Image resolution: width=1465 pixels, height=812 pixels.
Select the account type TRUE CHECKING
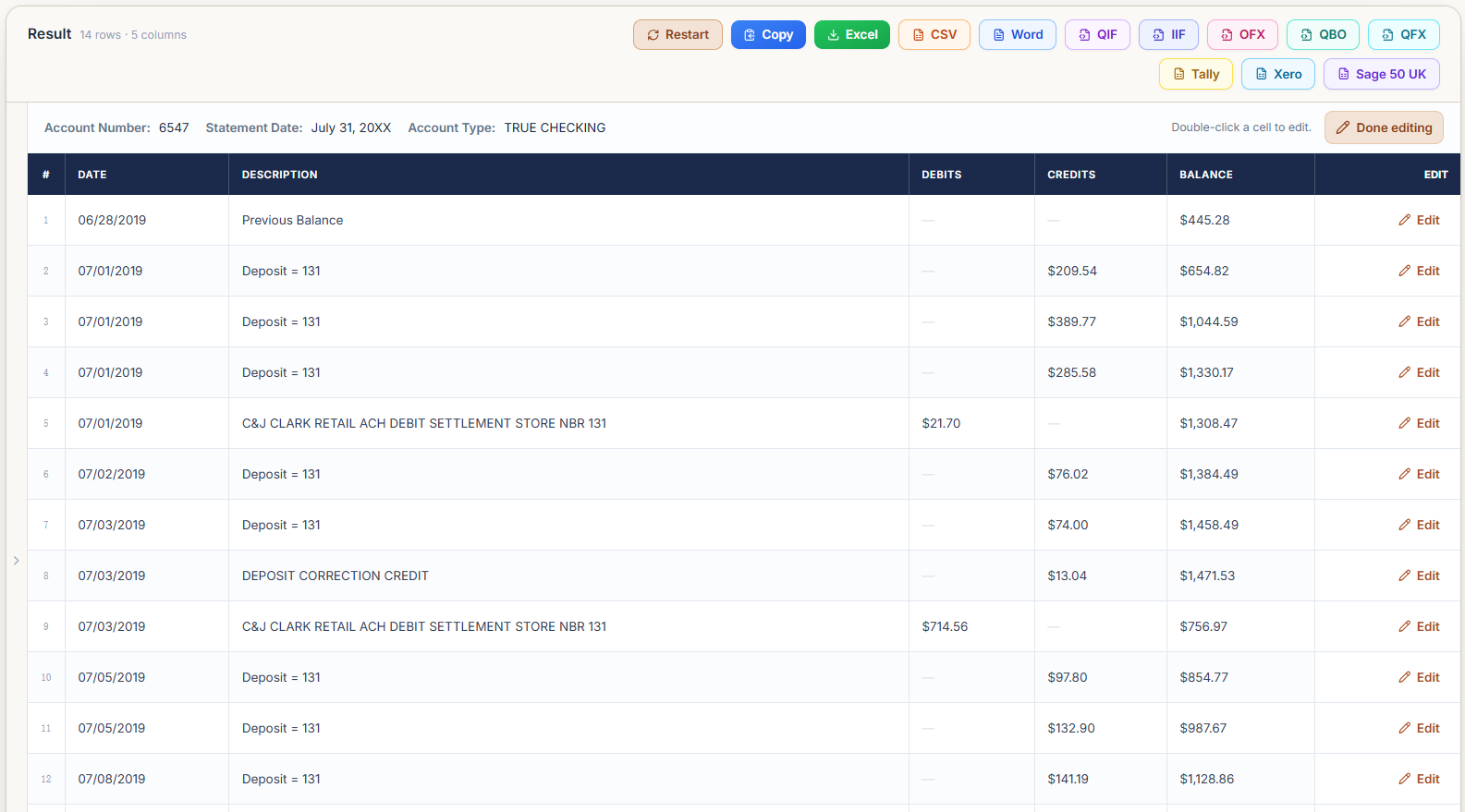click(x=555, y=128)
